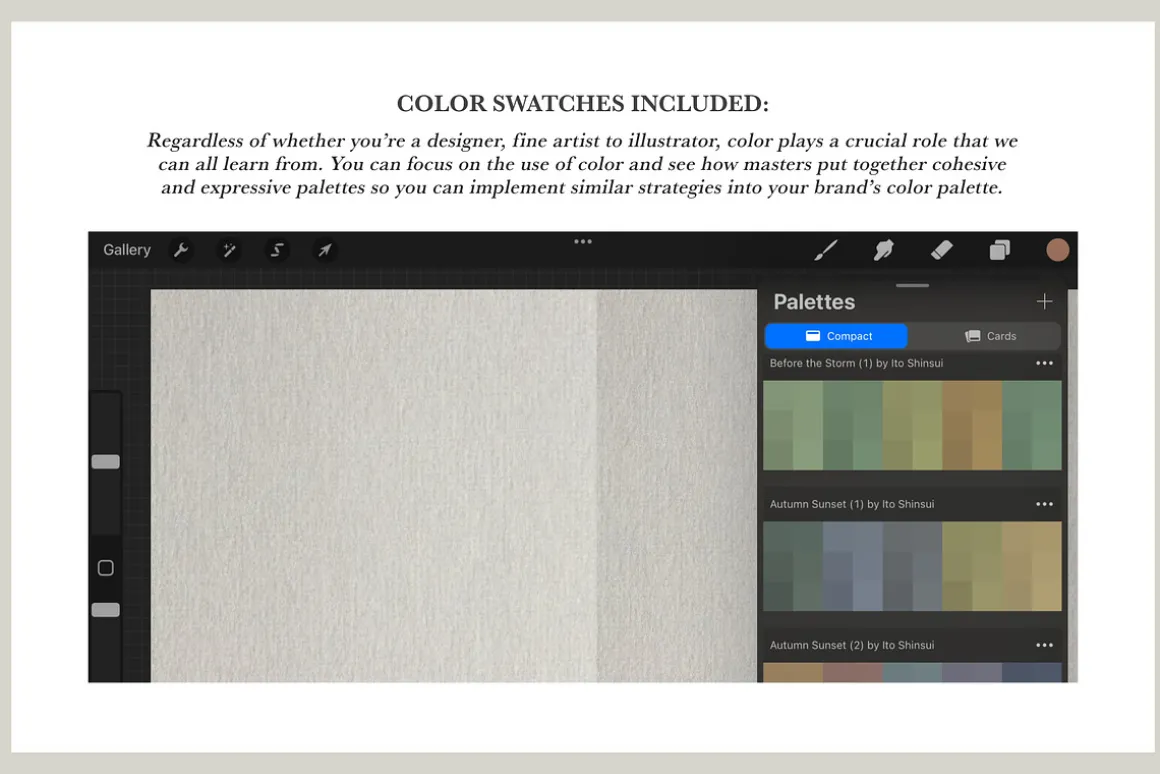Open the Adjustments magic wand menu
This screenshot has width=1160, height=774.
[x=229, y=250]
